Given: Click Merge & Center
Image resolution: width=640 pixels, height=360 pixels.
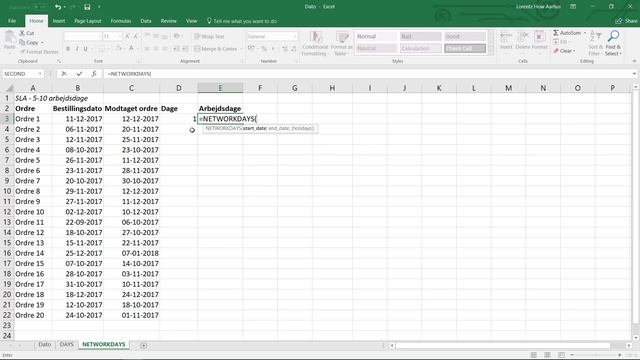Looking at the screenshot, I should tap(216, 49).
